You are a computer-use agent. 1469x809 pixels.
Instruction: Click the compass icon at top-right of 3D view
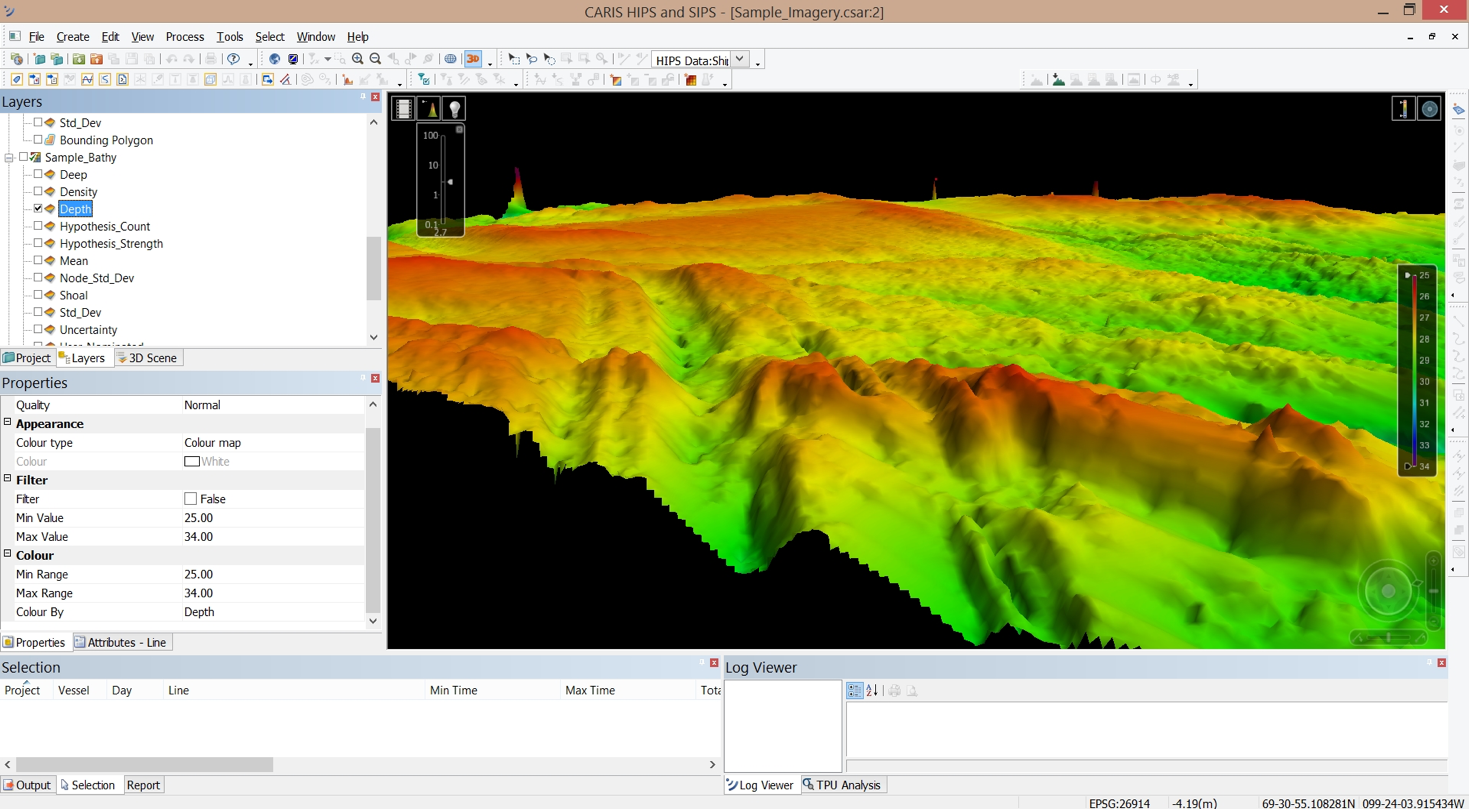tap(1430, 109)
